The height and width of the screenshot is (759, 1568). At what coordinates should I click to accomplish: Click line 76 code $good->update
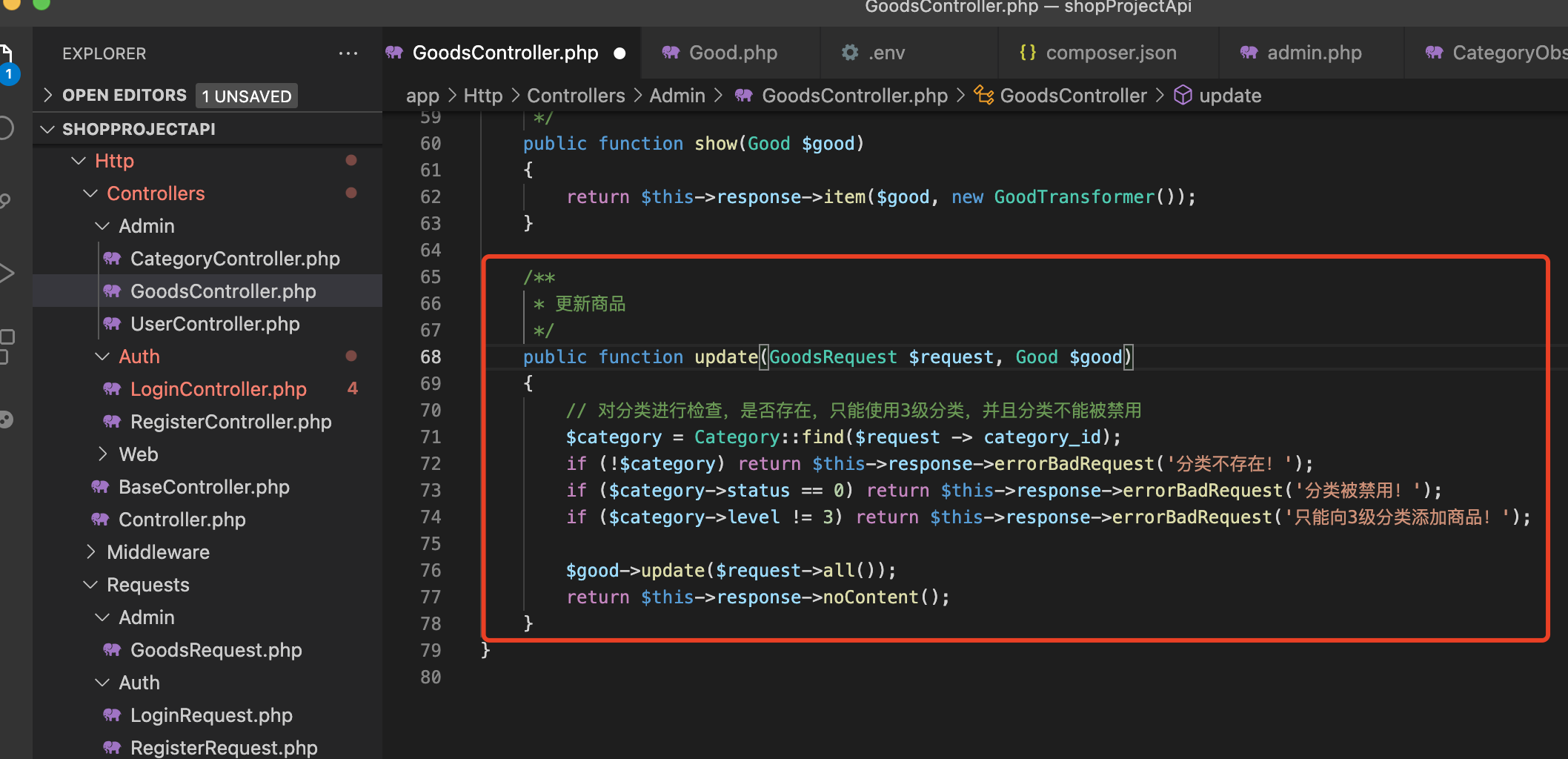coord(731,571)
